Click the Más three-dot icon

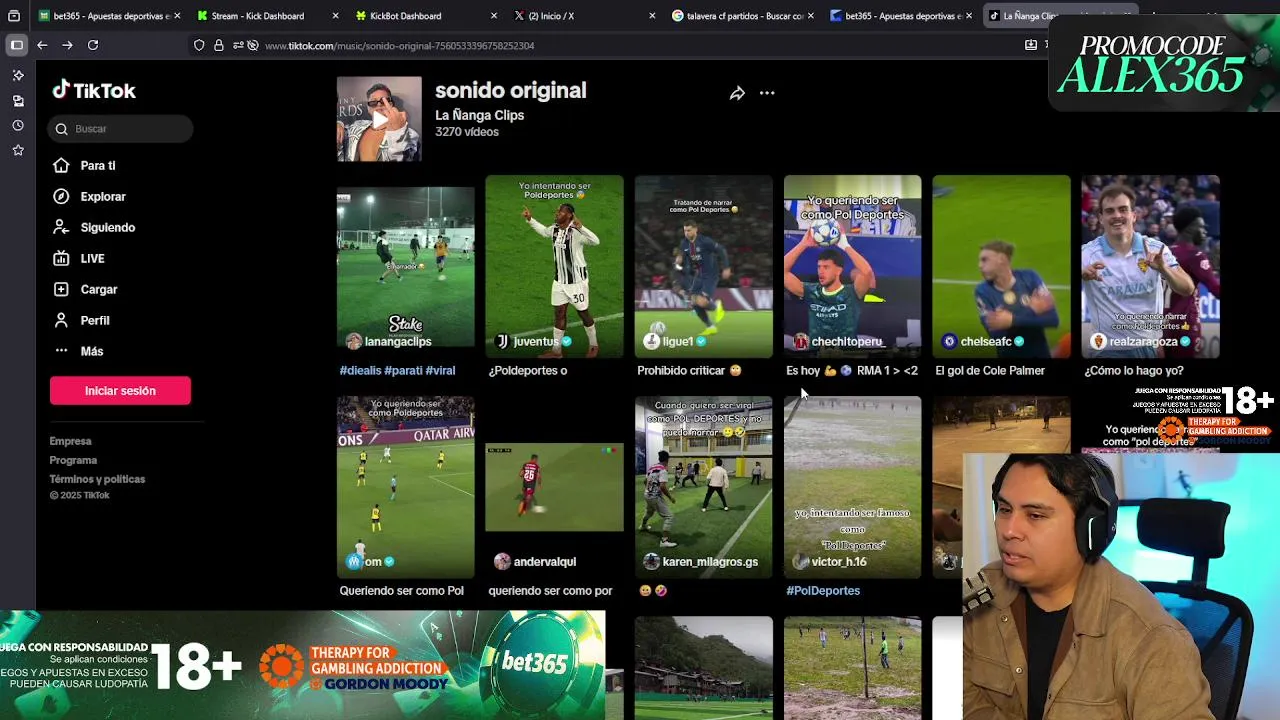tap(61, 351)
